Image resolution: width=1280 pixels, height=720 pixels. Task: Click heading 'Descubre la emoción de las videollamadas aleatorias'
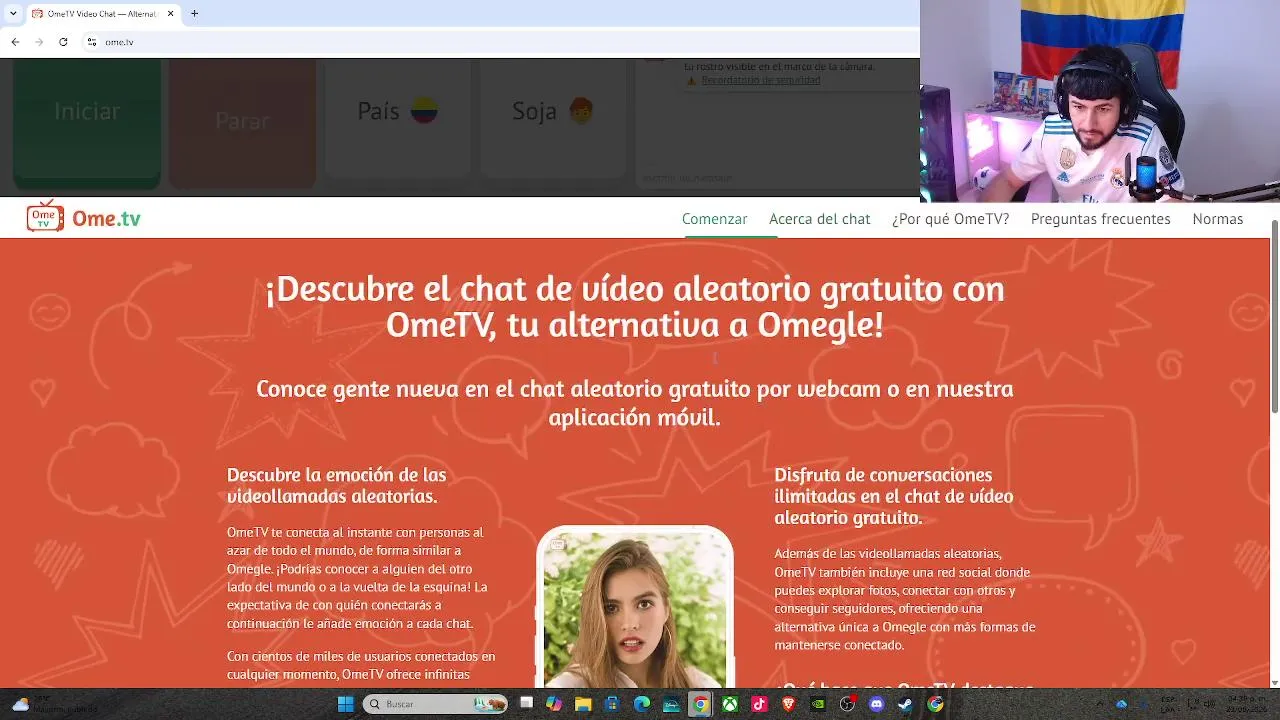(336, 485)
